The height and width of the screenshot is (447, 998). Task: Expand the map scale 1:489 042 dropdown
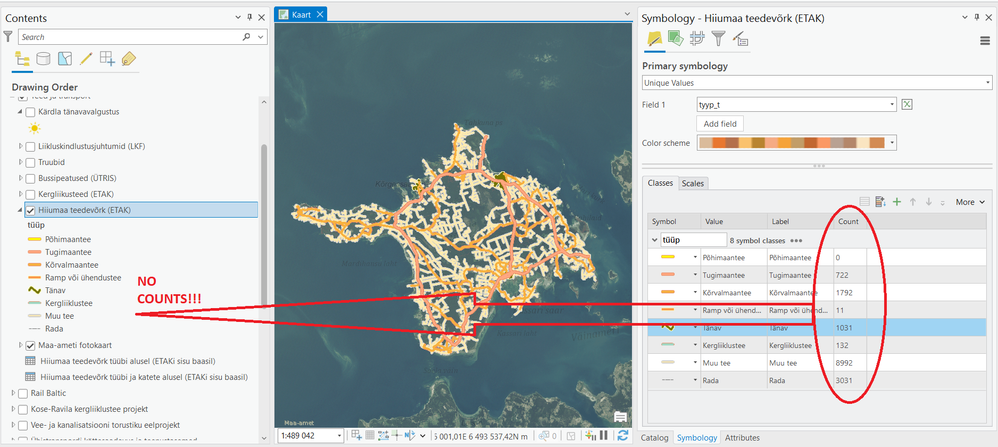pyautogui.click(x=340, y=436)
